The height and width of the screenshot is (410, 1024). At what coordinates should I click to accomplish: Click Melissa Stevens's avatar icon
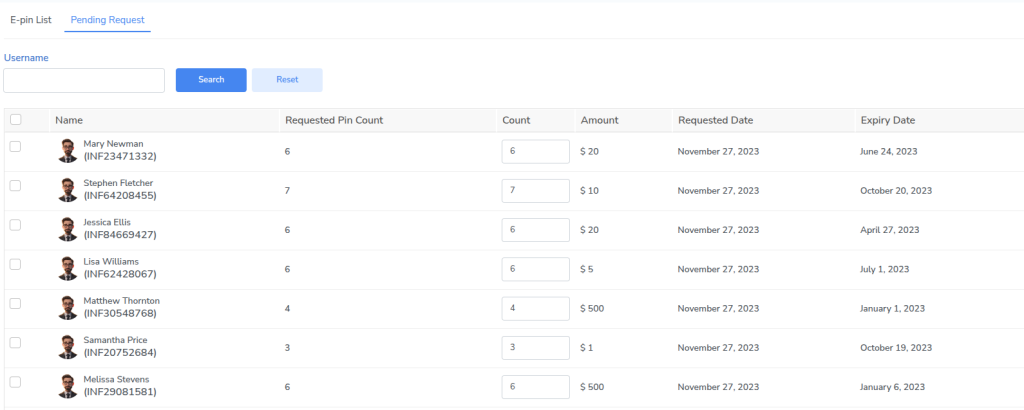(x=67, y=386)
